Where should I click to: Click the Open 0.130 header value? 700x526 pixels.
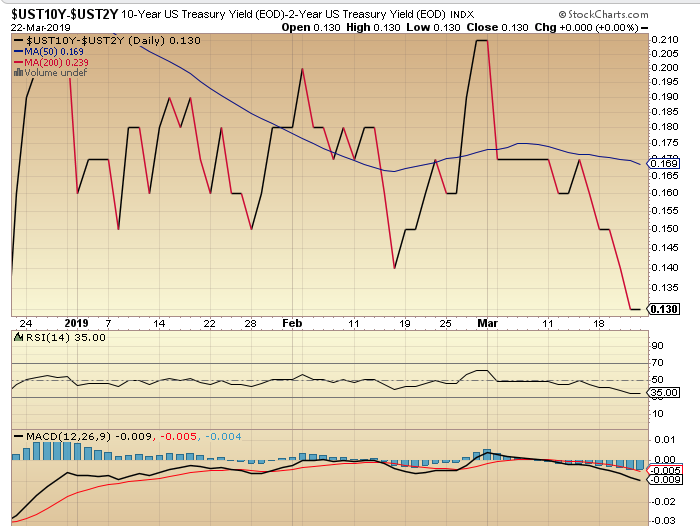(311, 27)
